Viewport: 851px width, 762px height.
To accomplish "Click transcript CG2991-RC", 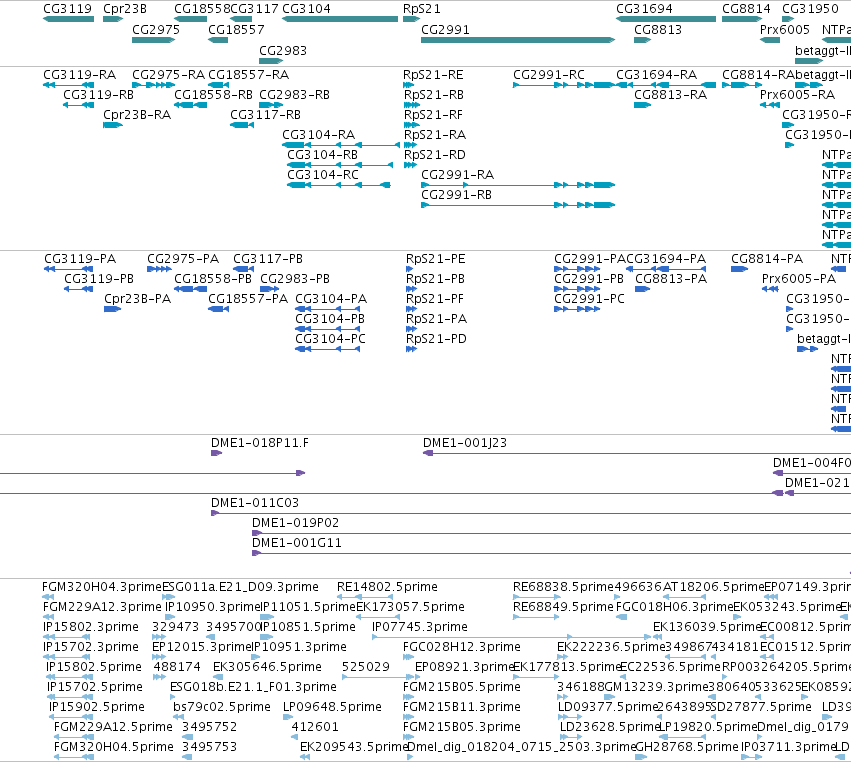I will point(564,85).
